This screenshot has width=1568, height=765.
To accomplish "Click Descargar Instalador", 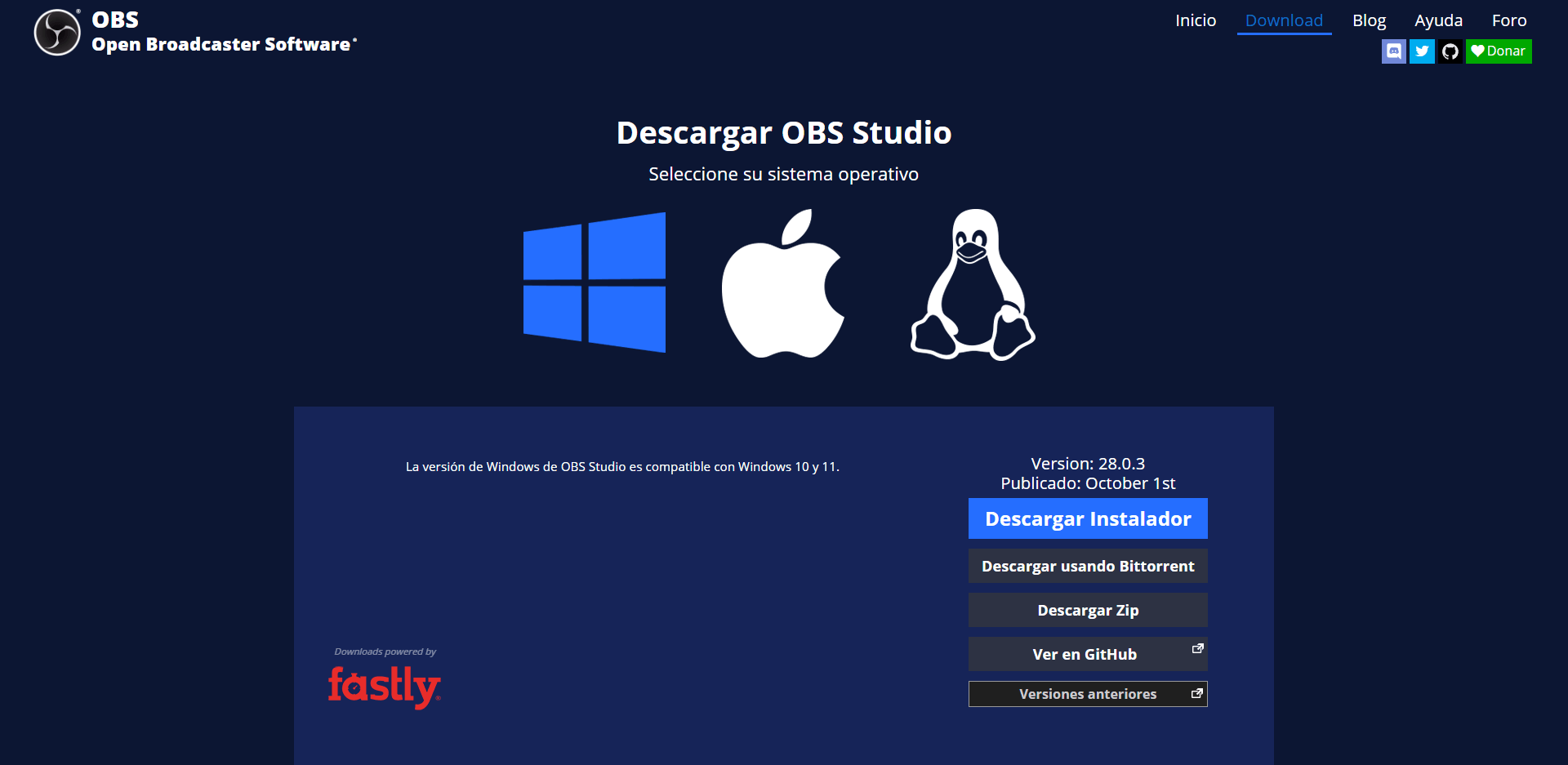I will [1087, 518].
